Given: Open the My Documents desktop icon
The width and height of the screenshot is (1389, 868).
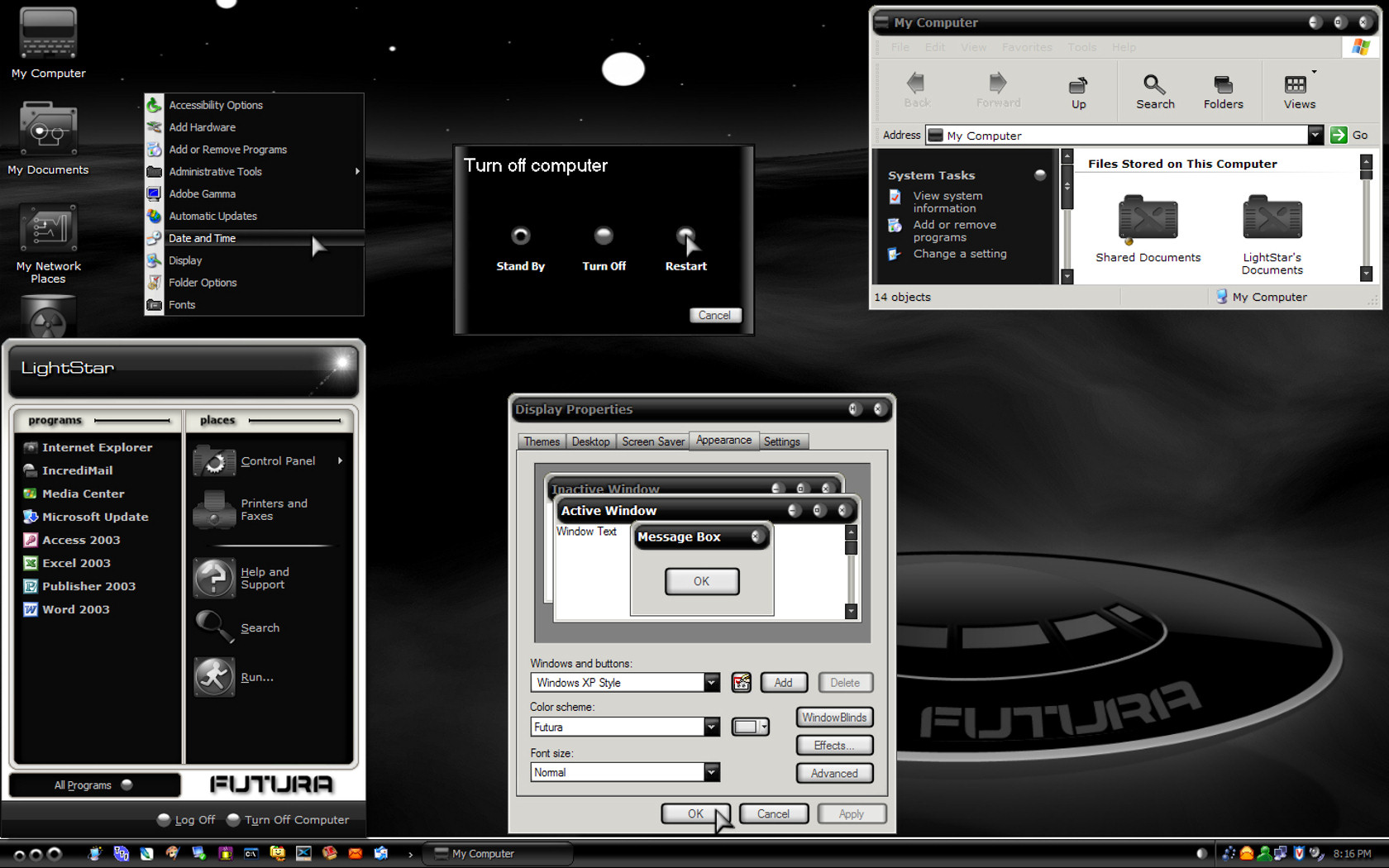Looking at the screenshot, I should (48, 139).
